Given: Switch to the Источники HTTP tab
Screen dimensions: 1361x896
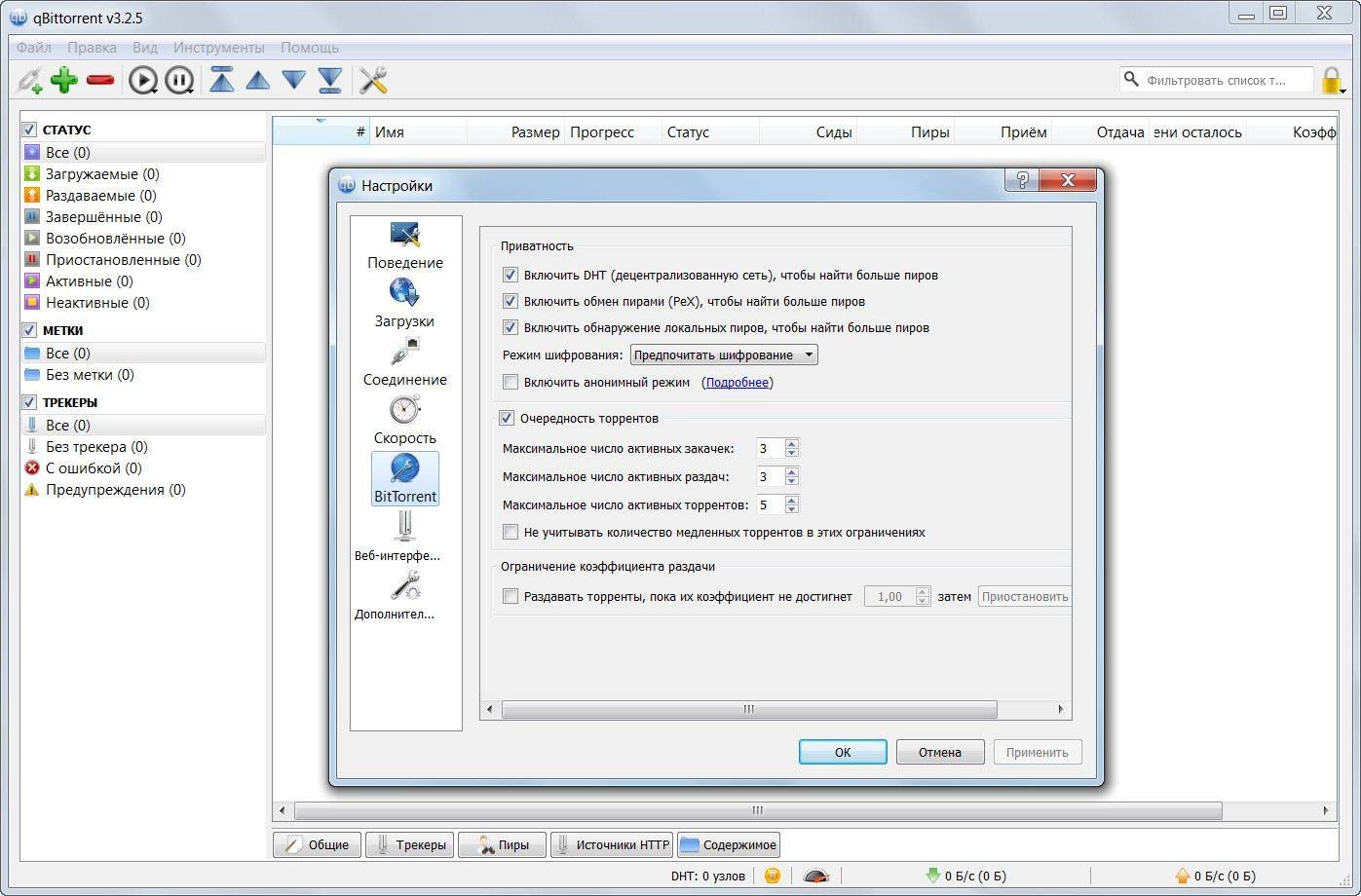Looking at the screenshot, I should click(612, 844).
